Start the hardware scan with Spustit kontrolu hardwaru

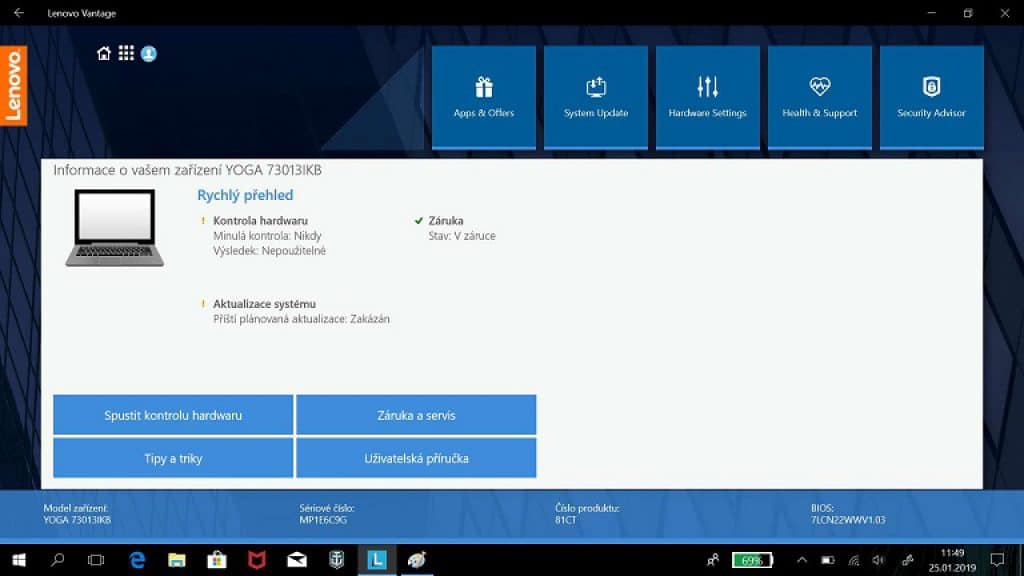point(173,415)
